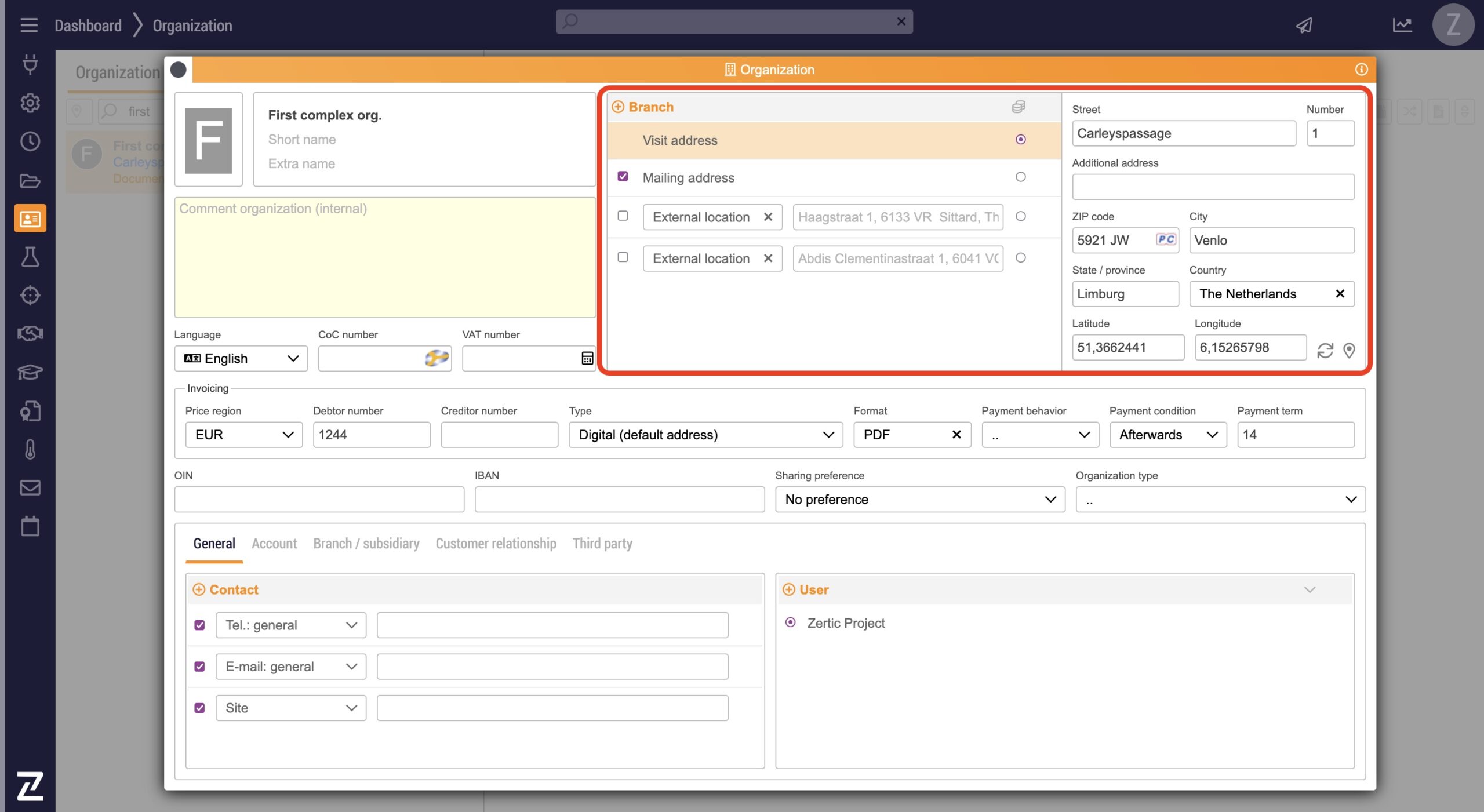Click the Debtor number input field
Viewport: 1484px width, 812px height.
[372, 435]
